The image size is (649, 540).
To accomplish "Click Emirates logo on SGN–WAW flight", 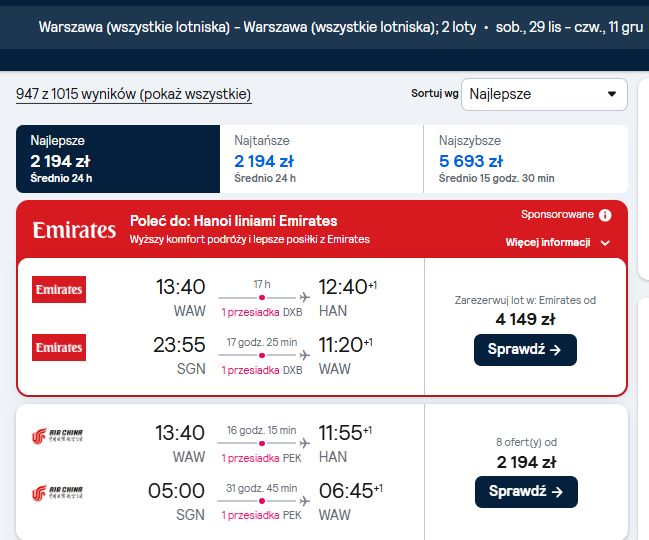I will tap(59, 348).
